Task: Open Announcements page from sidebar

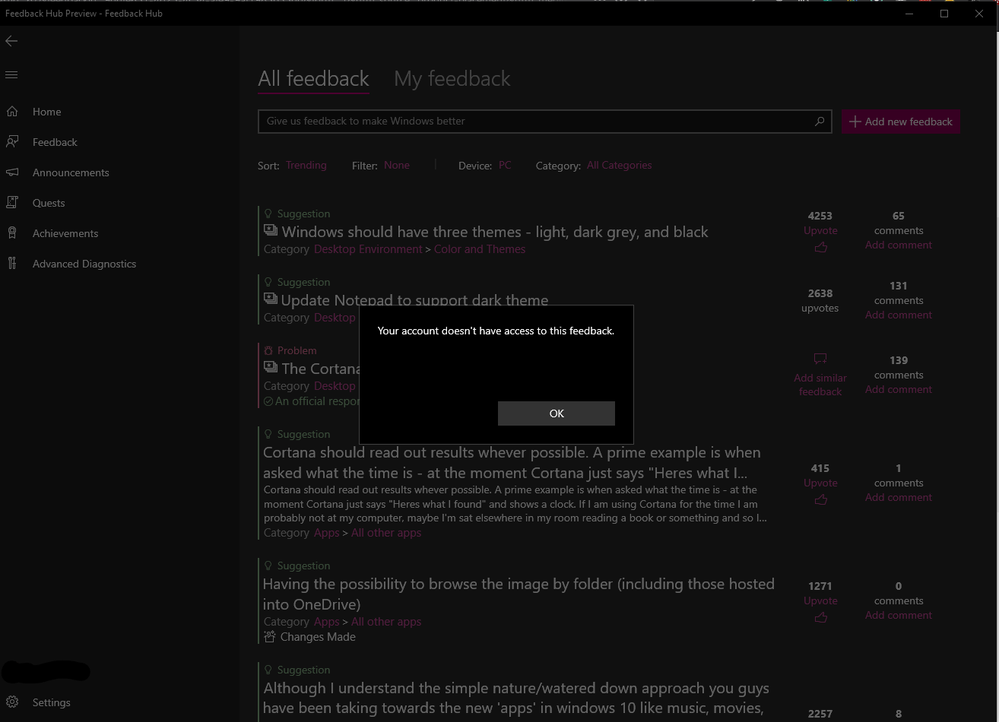Action: 71,173
